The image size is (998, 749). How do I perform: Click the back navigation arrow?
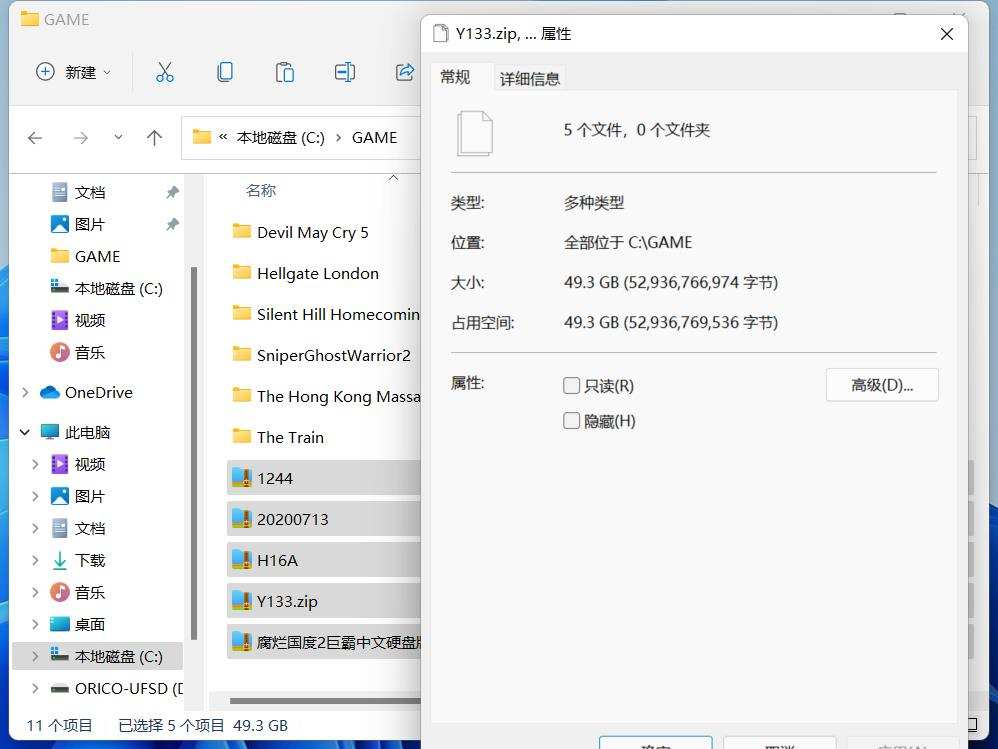pos(36,138)
